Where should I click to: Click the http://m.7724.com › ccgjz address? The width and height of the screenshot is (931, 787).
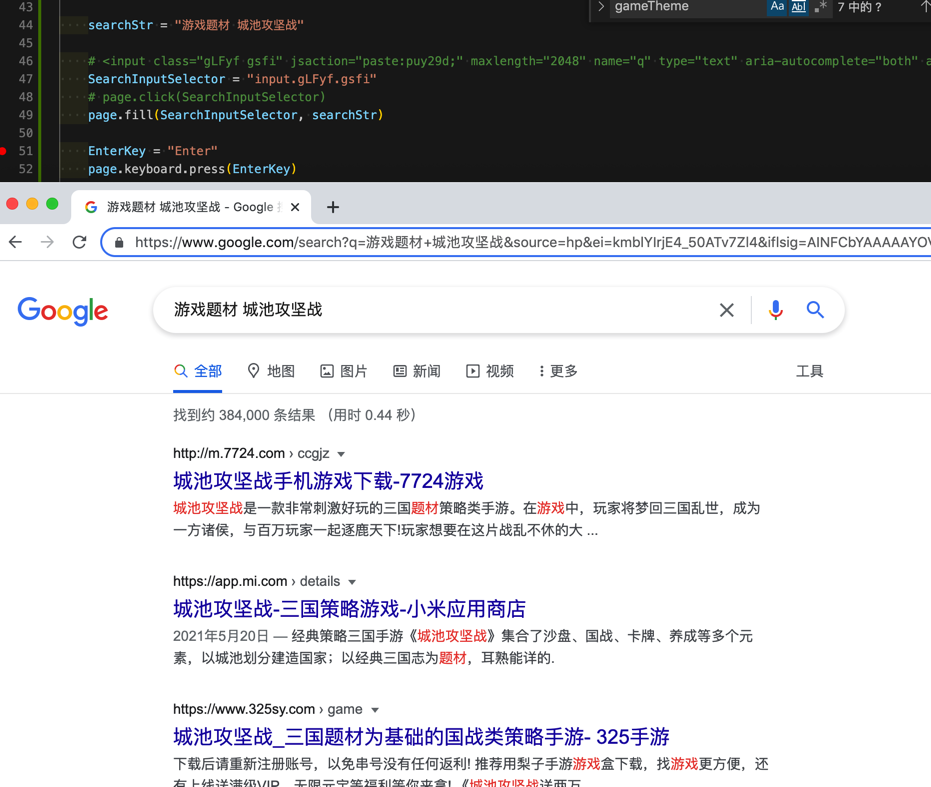tap(251, 453)
